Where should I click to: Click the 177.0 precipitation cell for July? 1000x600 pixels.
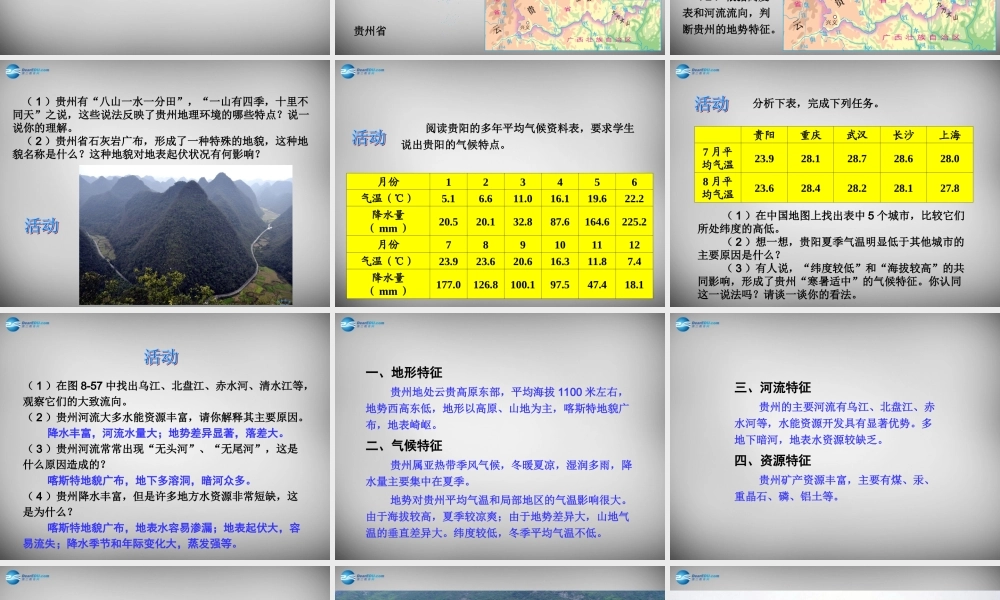(448, 284)
